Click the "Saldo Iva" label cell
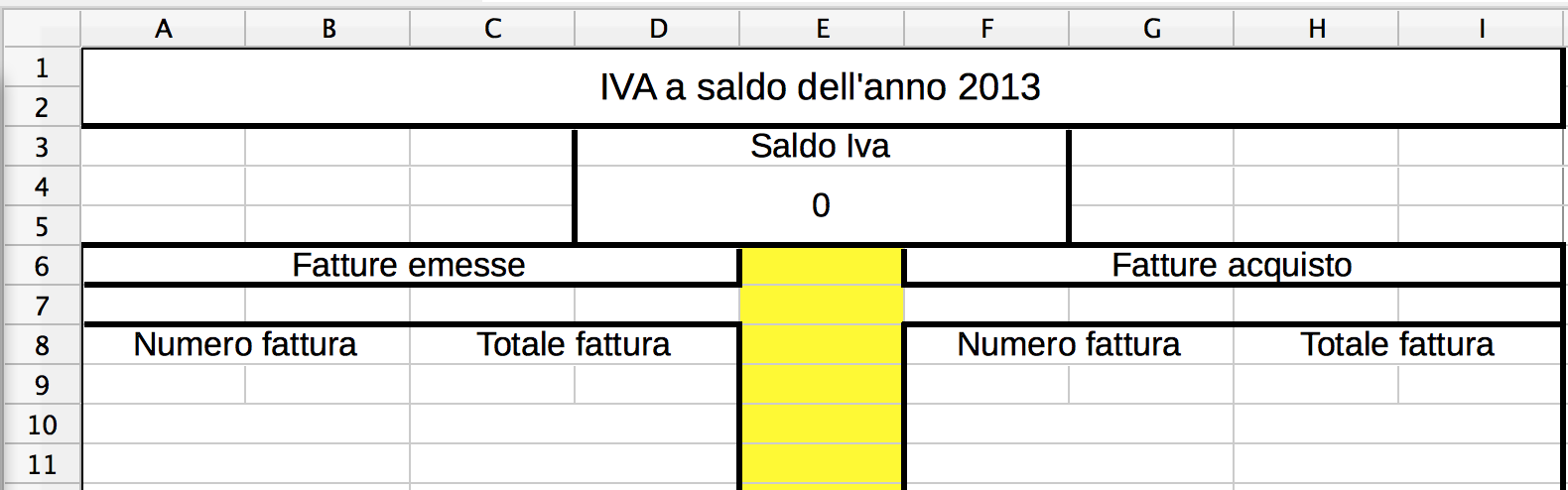The image size is (1568, 490). (821, 147)
